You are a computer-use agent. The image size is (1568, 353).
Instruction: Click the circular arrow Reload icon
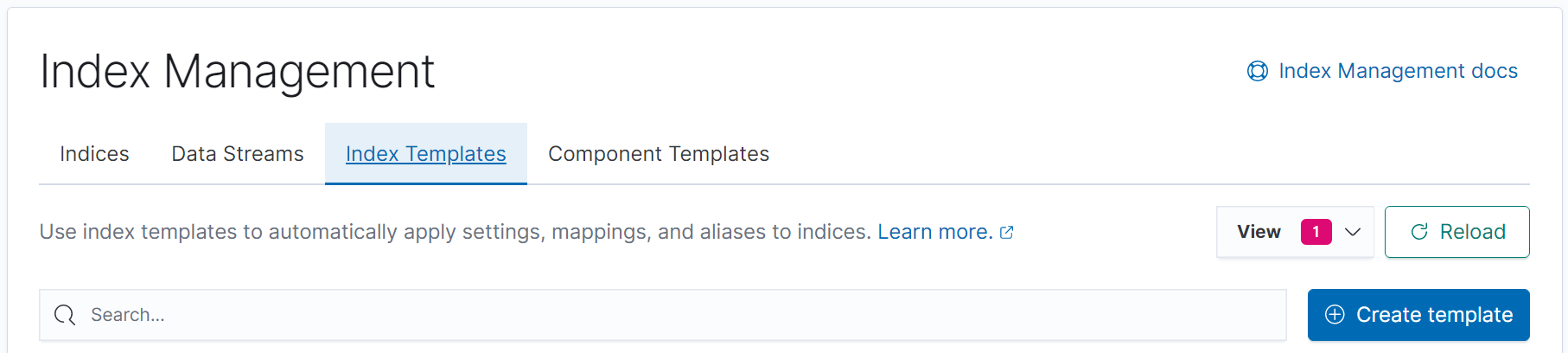(1419, 232)
